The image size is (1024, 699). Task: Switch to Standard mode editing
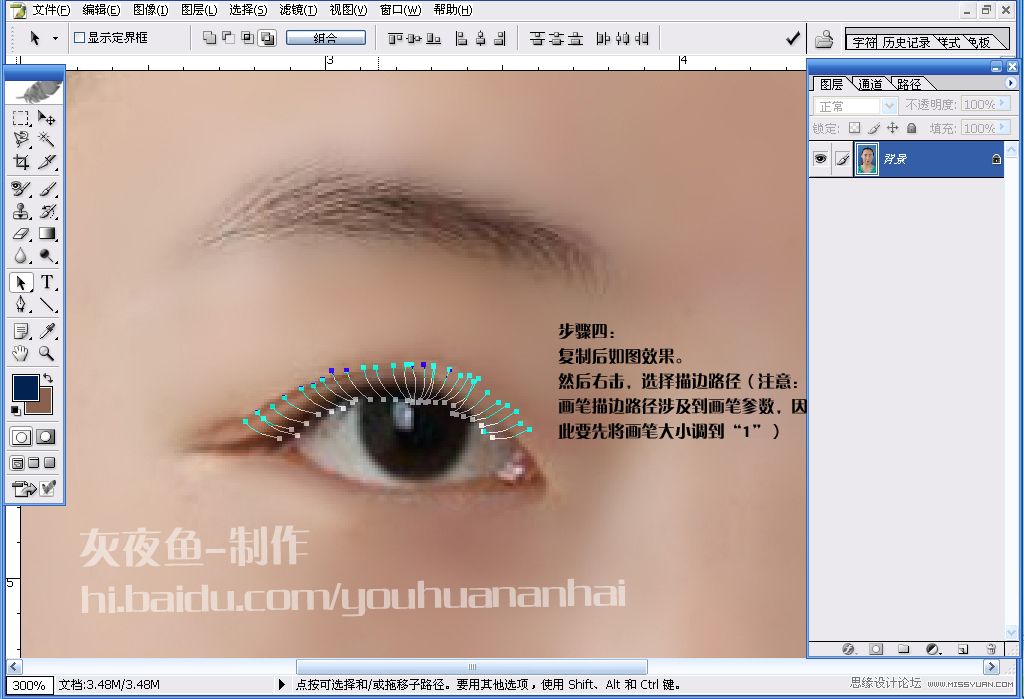click(21, 437)
